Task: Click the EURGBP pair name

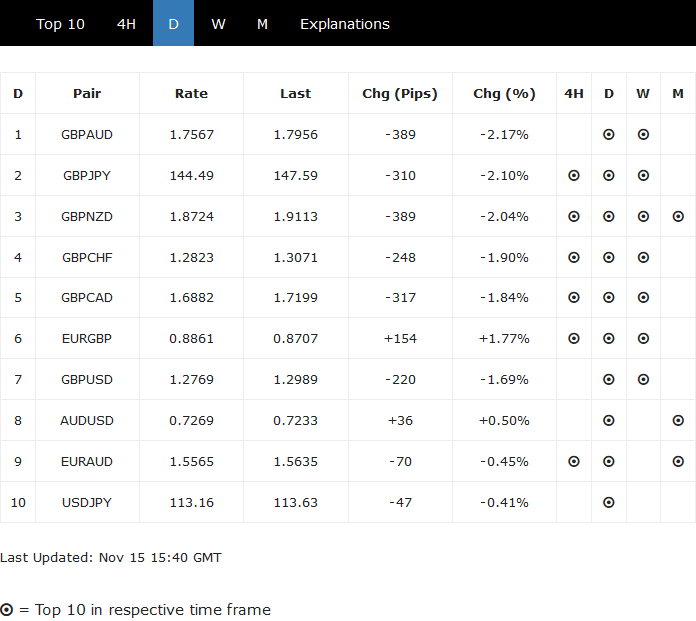Action: tap(87, 339)
